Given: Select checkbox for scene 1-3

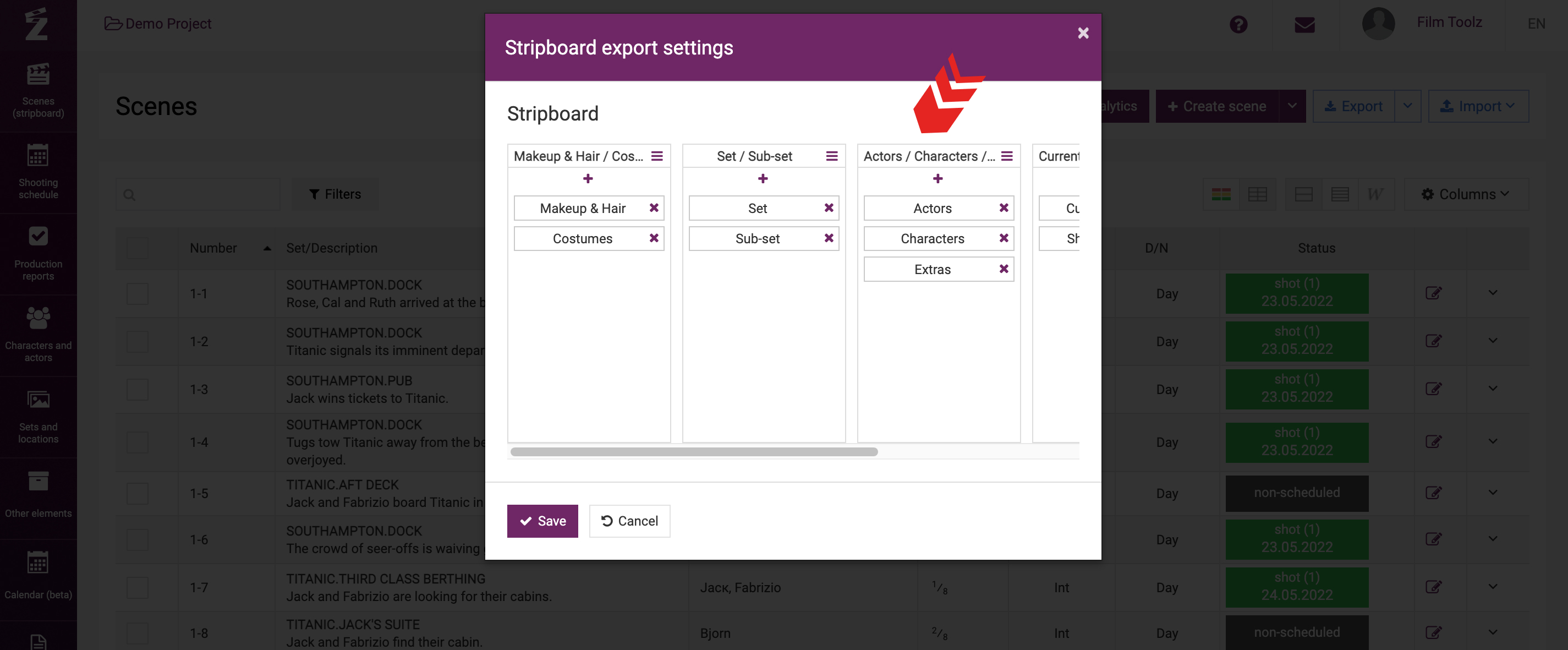Looking at the screenshot, I should click(138, 389).
